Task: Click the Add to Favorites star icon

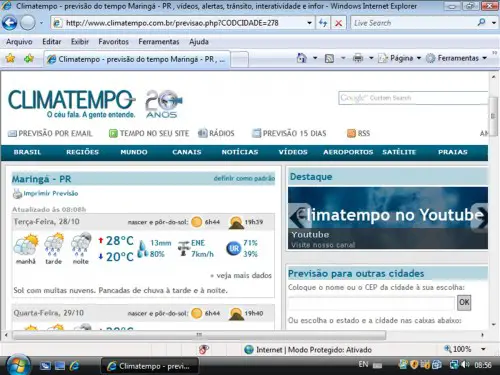Action: tap(29, 59)
